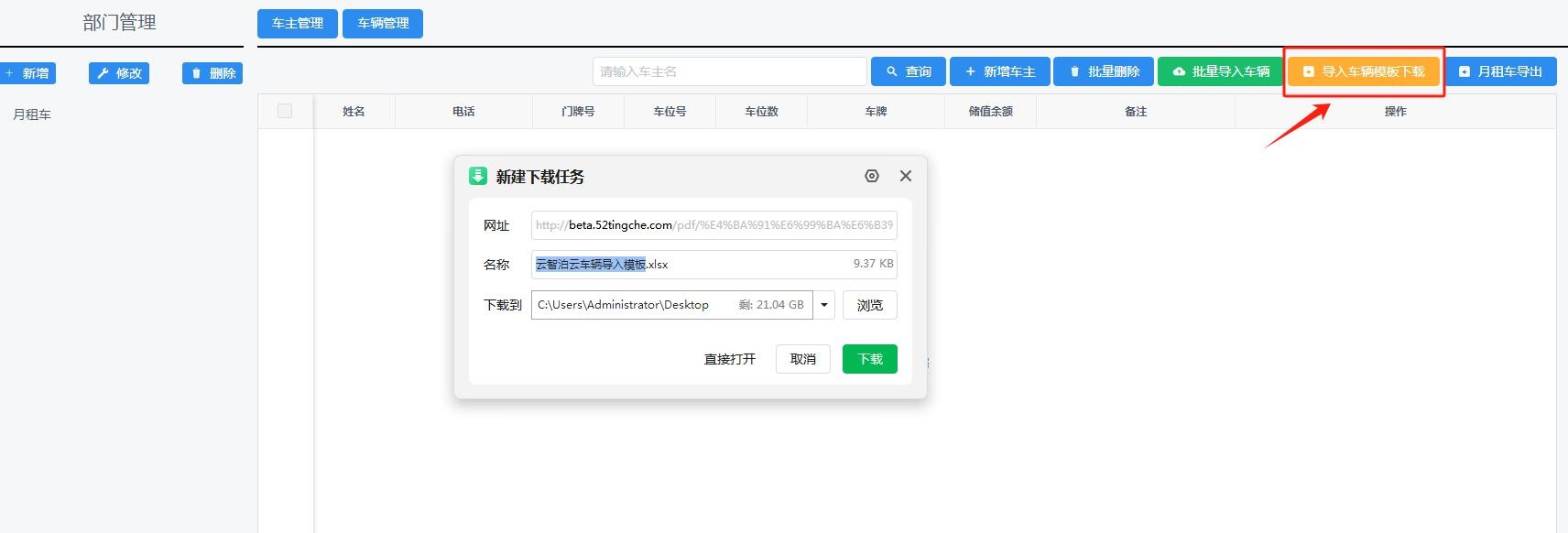The height and width of the screenshot is (533, 1568).
Task: Click the 车牌 column header
Action: [x=876, y=112]
